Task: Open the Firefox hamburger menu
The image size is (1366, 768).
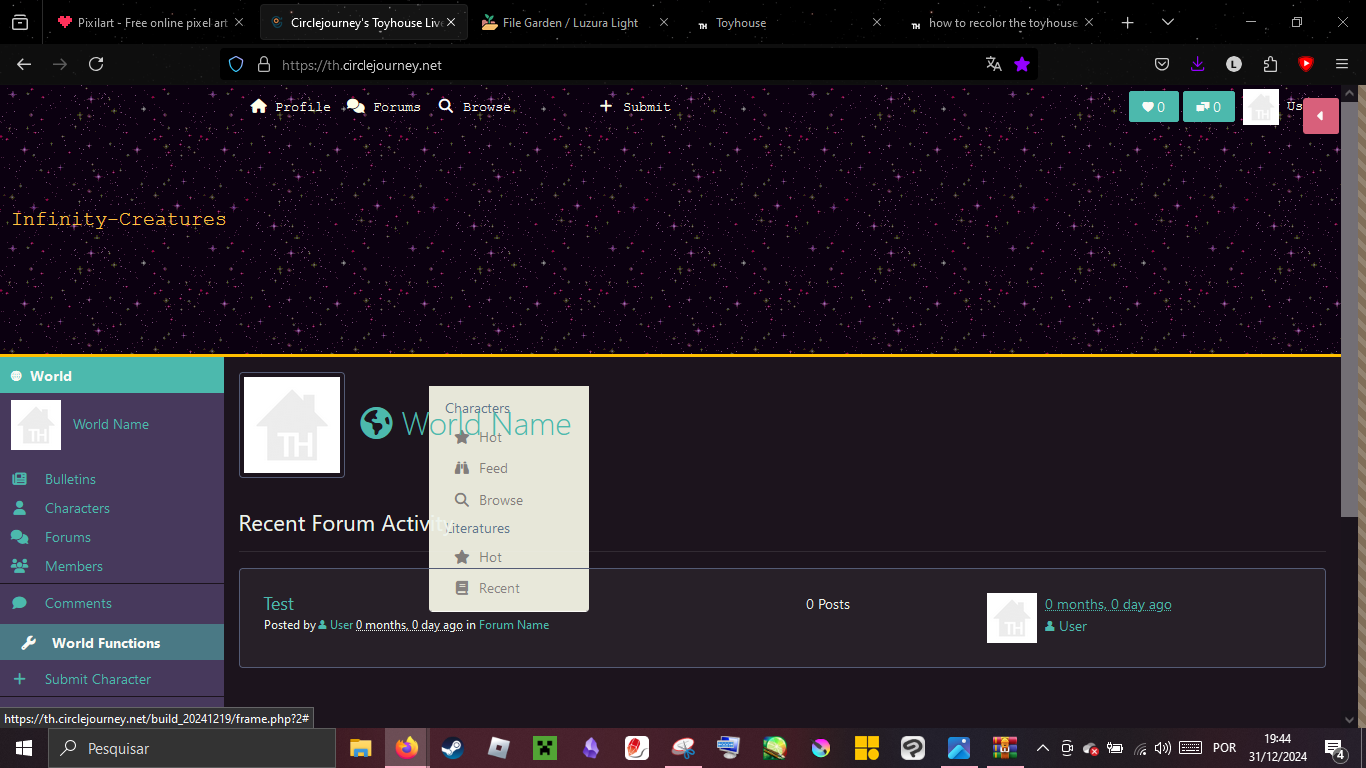Action: pos(1342,64)
